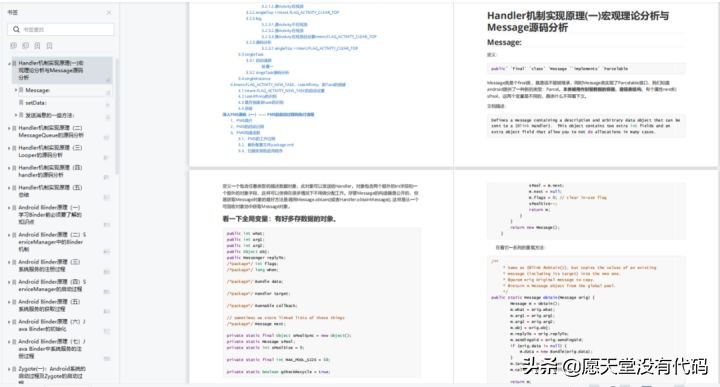The height and width of the screenshot is (387, 720).
Task: Select the Message: bookmark entry
Action: (x=38, y=90)
